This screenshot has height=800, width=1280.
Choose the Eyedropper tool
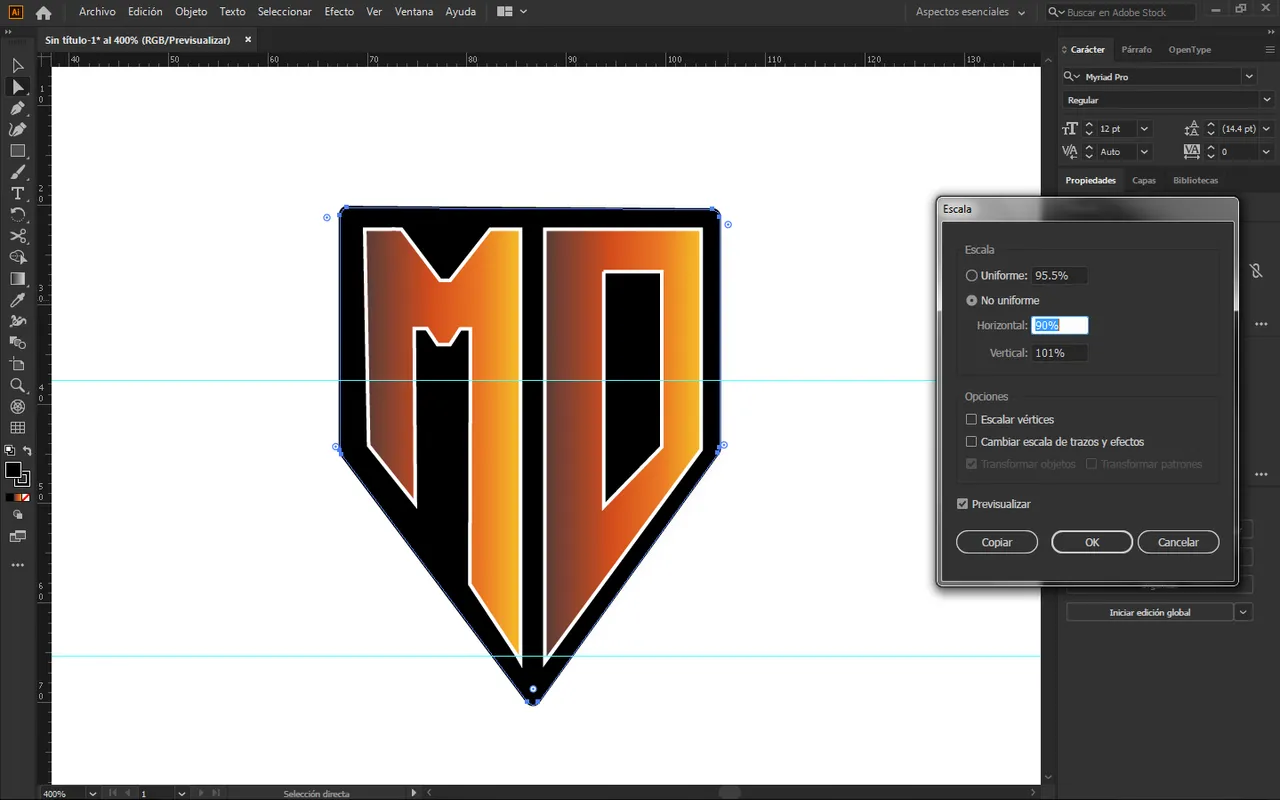point(18,300)
